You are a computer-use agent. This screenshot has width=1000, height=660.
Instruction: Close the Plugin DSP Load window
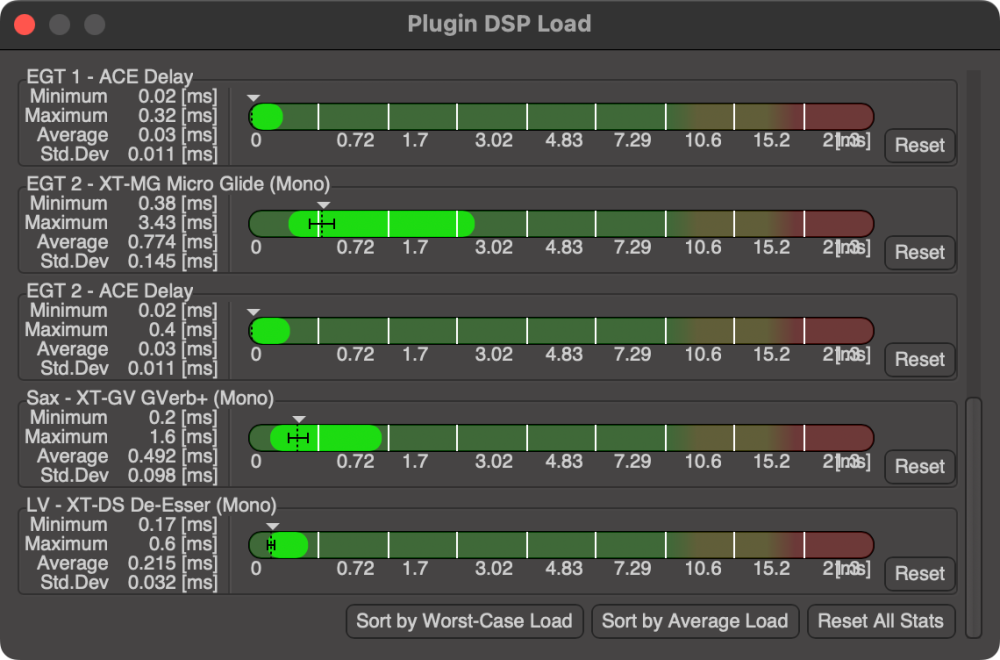click(x=24, y=25)
